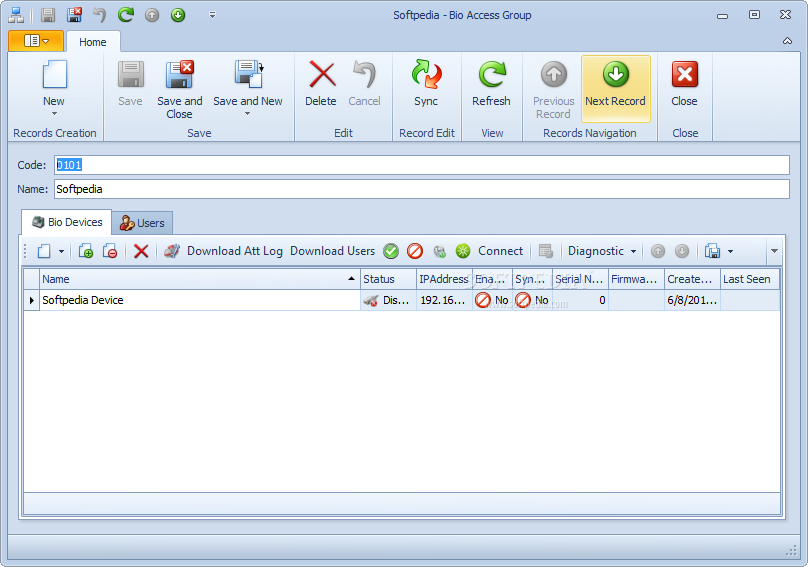Open the dropdown next to new device icon
808x567 pixels.
61,252
